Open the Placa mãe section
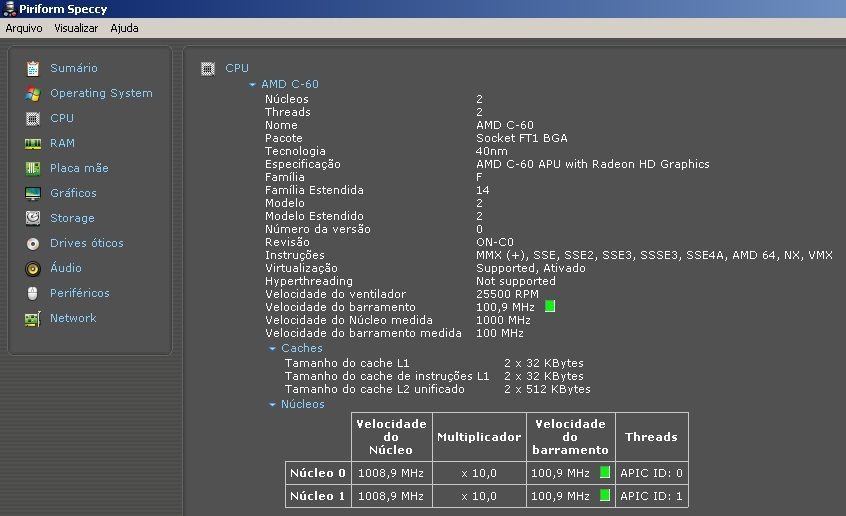Screen dimensions: 846x516 (x=79, y=168)
